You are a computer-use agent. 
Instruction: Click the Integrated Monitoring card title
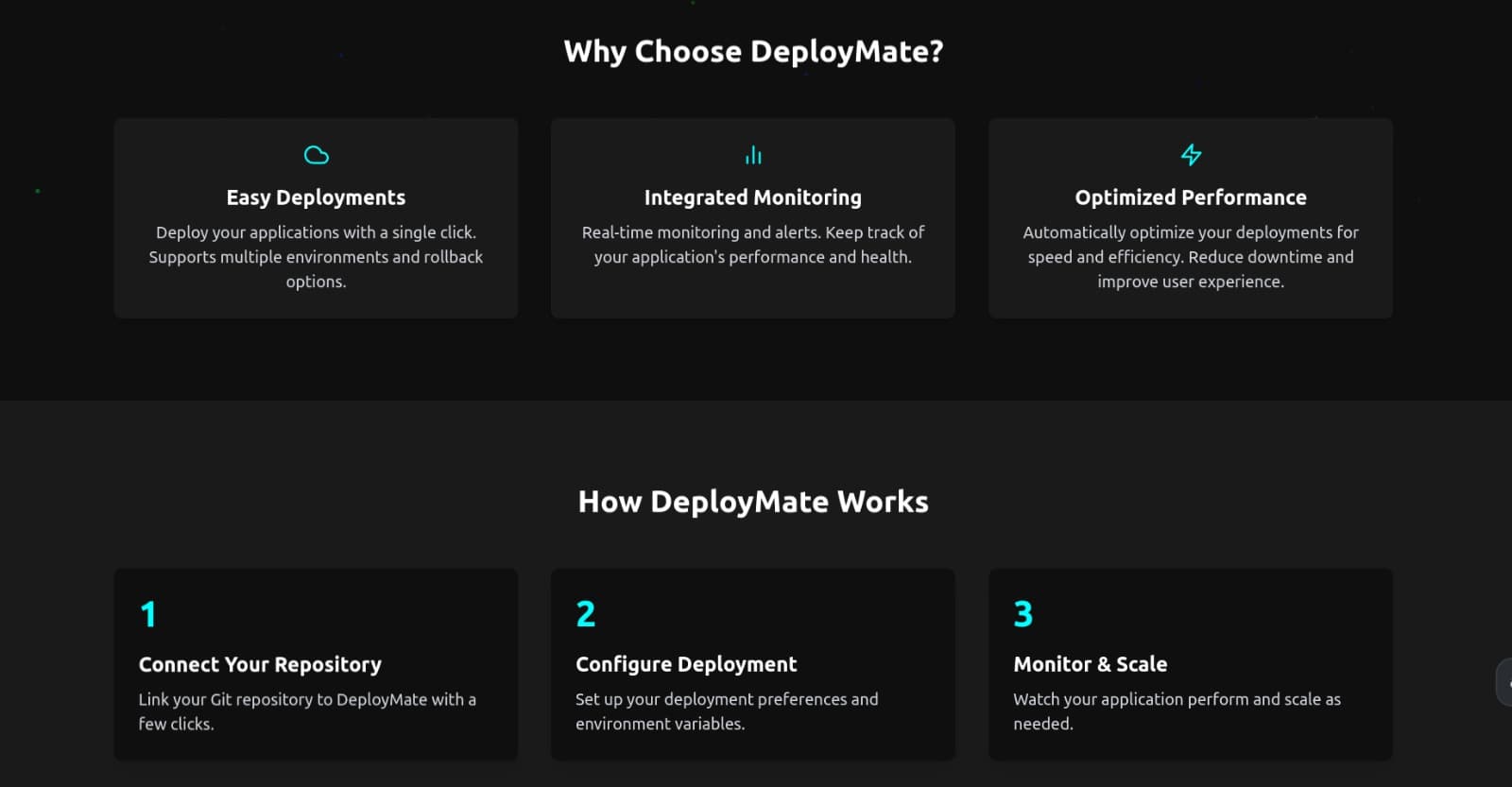[753, 197]
